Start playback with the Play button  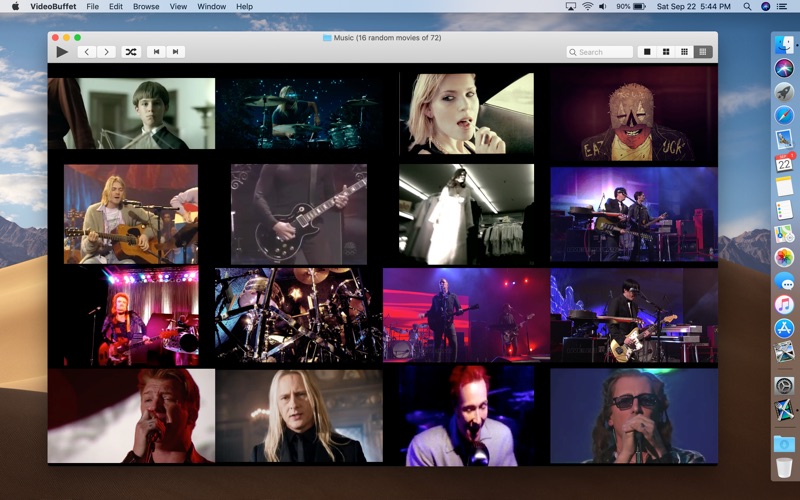[x=62, y=52]
